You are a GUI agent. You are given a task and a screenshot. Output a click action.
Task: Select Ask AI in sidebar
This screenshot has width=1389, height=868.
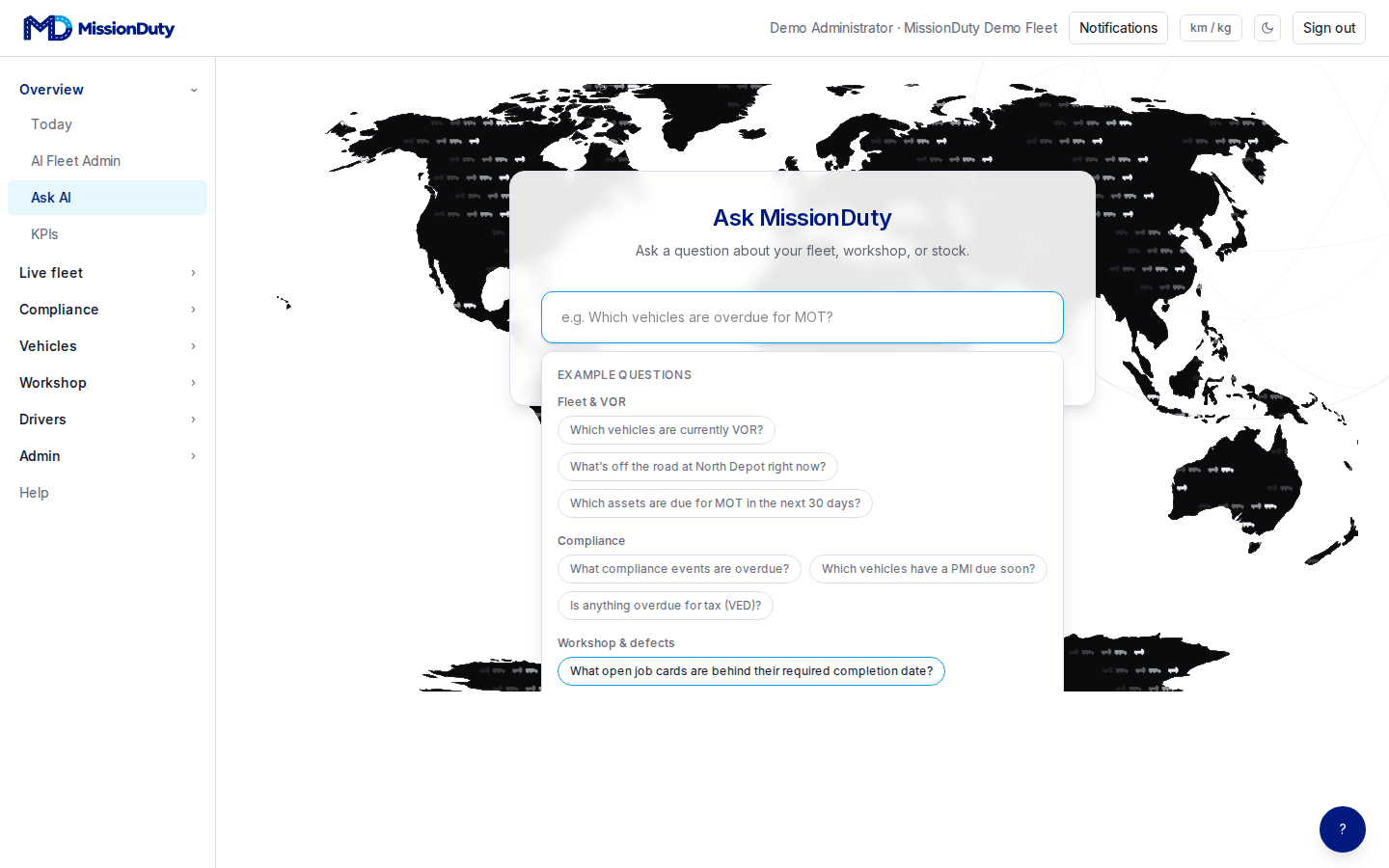point(107,198)
